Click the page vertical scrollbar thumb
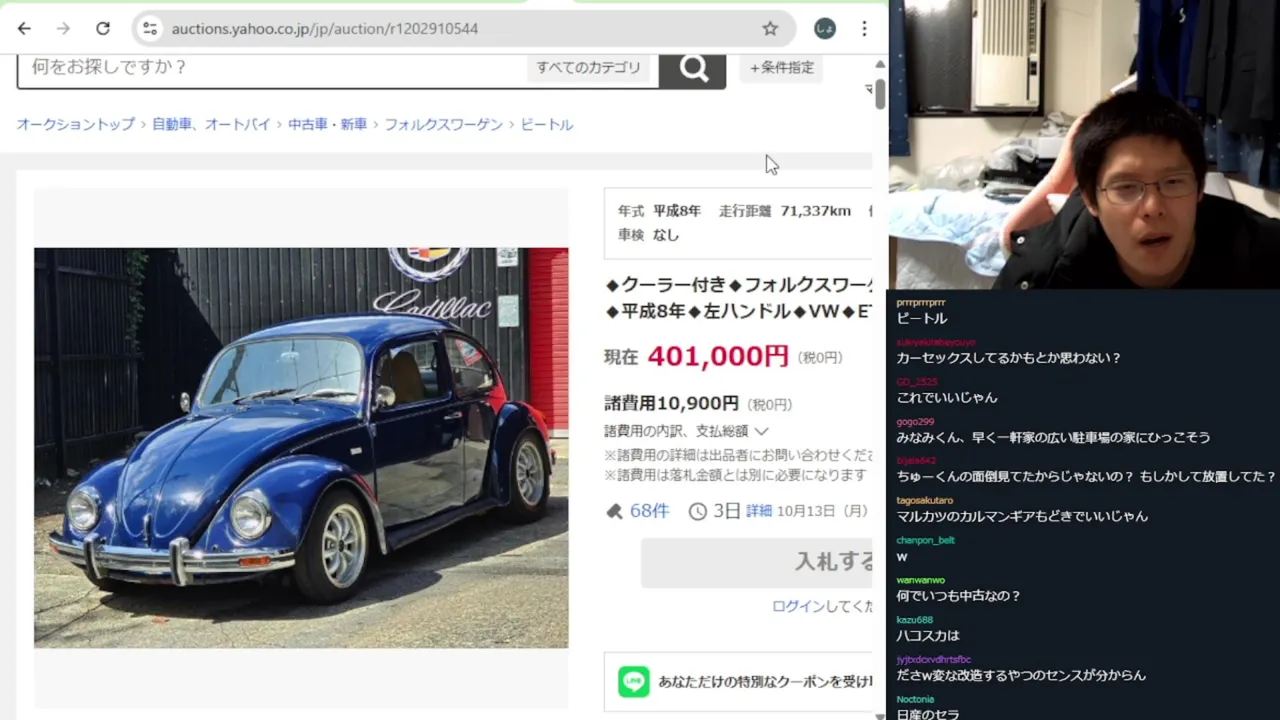Screen dimensions: 1280x720 click(x=880, y=92)
